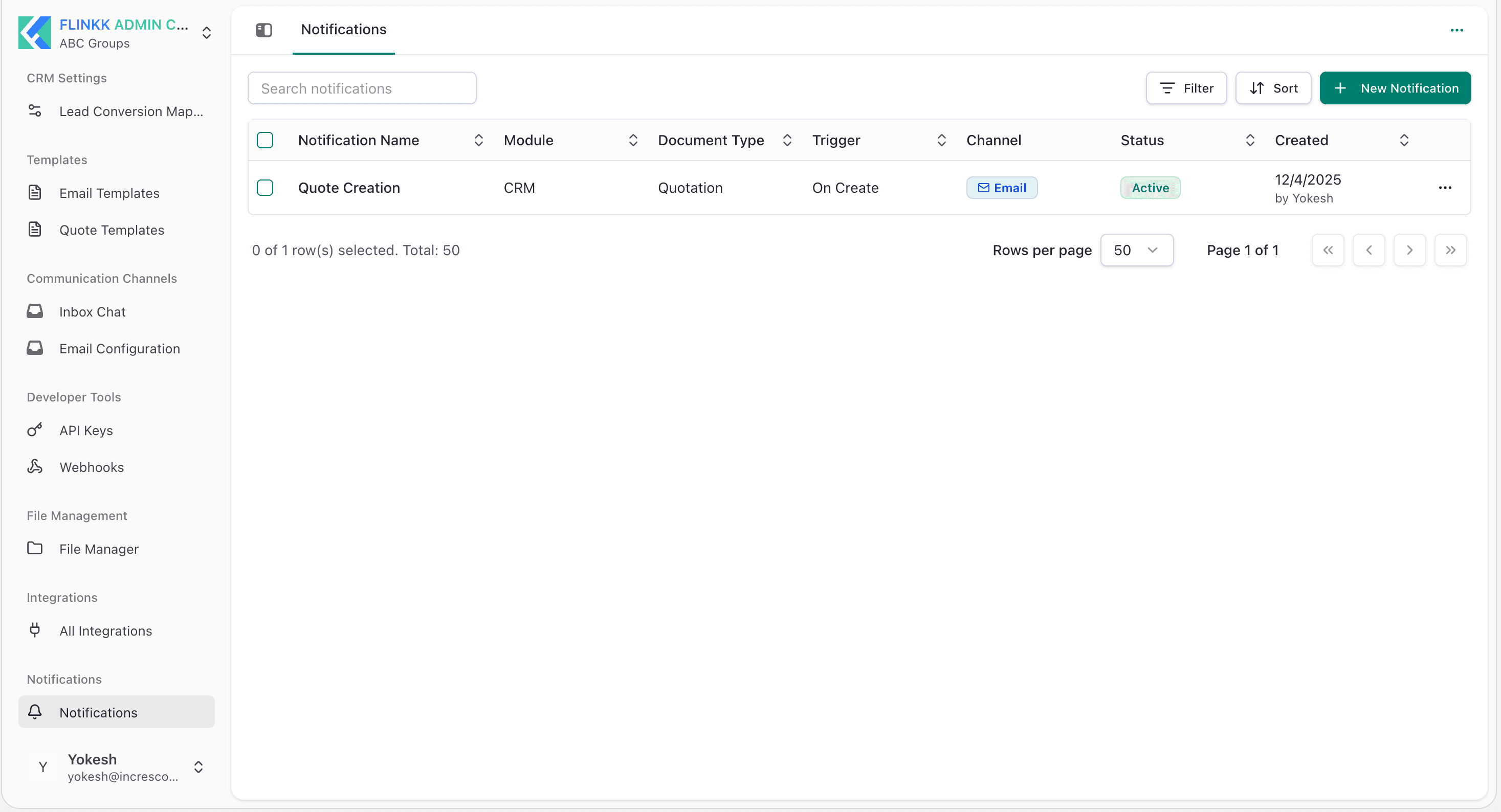Screen dimensions: 1501x812
Task: Click the All Integrations plug icon
Action: [x=35, y=630]
